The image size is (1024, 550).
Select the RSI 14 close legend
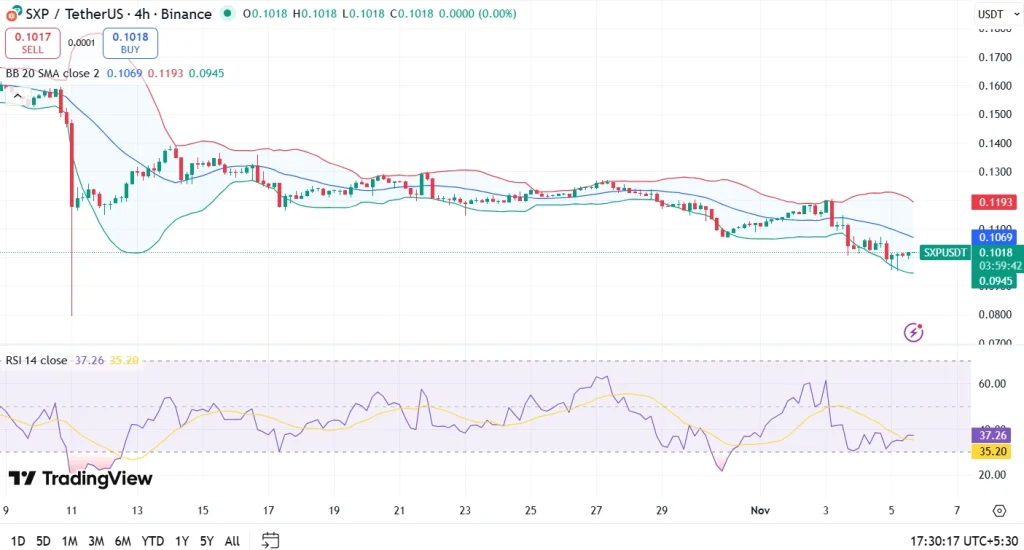[37, 360]
